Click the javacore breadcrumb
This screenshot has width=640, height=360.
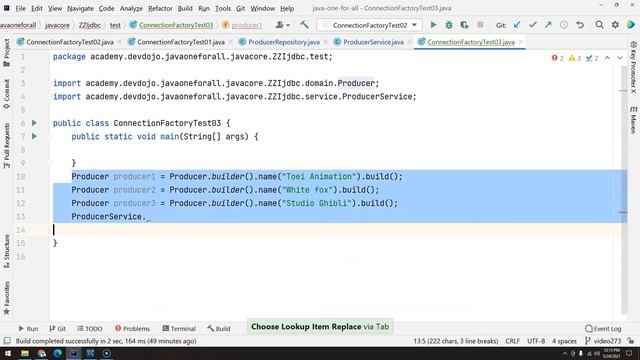point(57,25)
